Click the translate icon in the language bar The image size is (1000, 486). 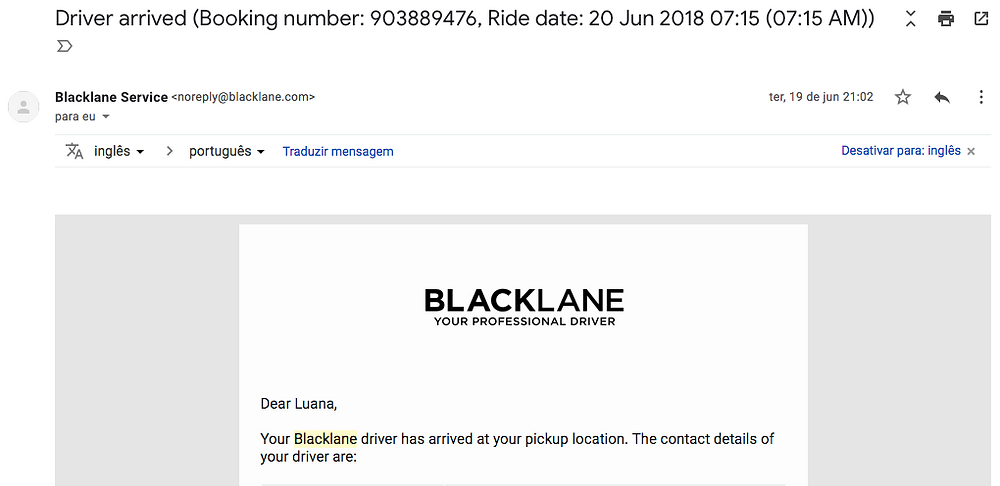(x=75, y=151)
